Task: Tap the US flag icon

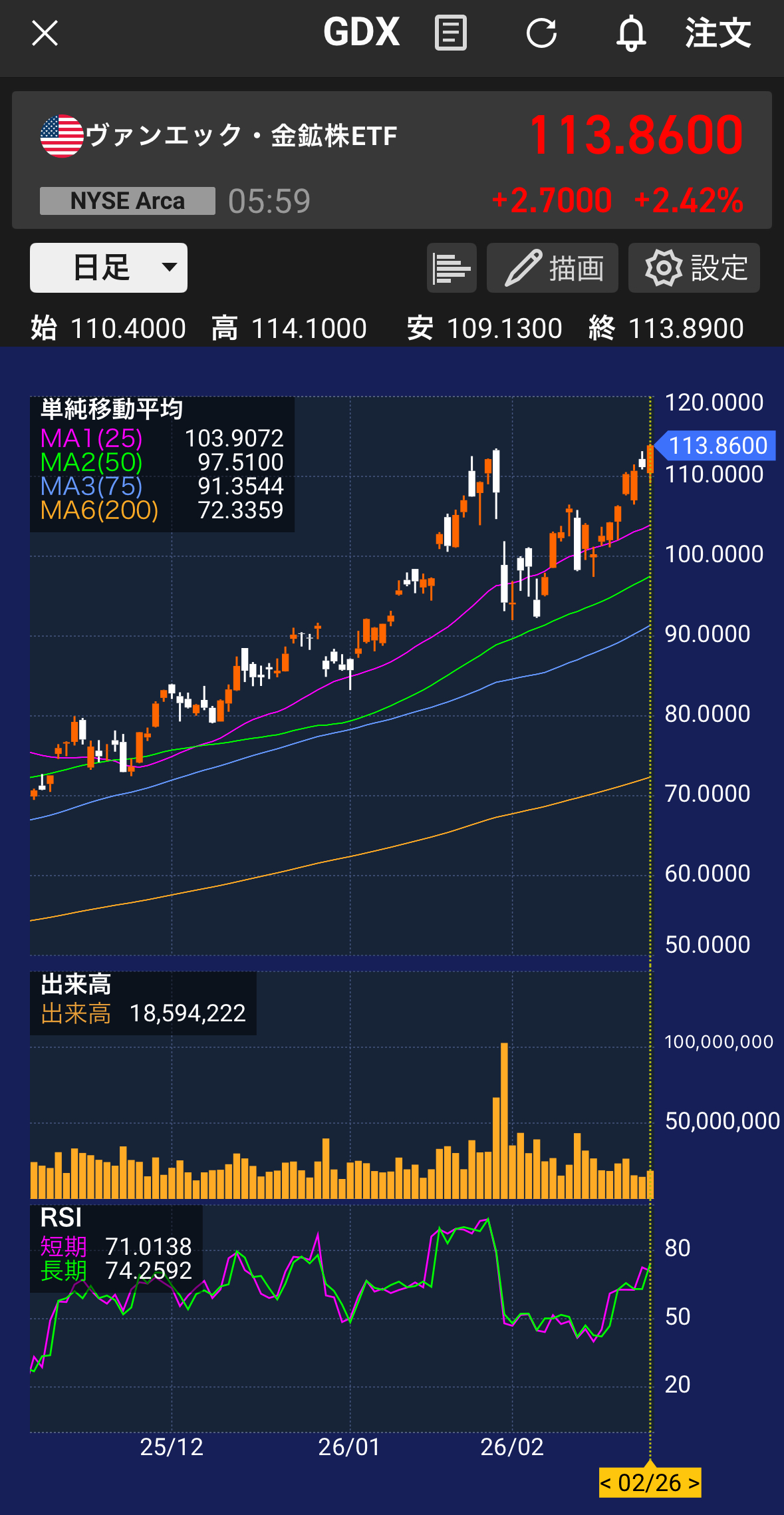Action: coord(61,136)
